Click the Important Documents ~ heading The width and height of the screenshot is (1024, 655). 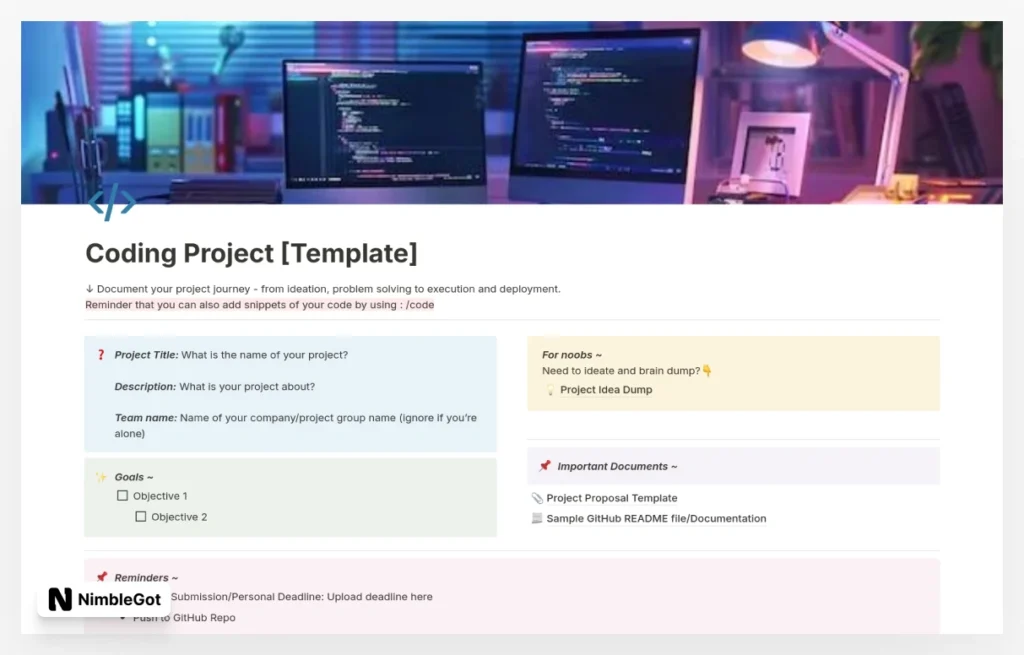tap(617, 466)
